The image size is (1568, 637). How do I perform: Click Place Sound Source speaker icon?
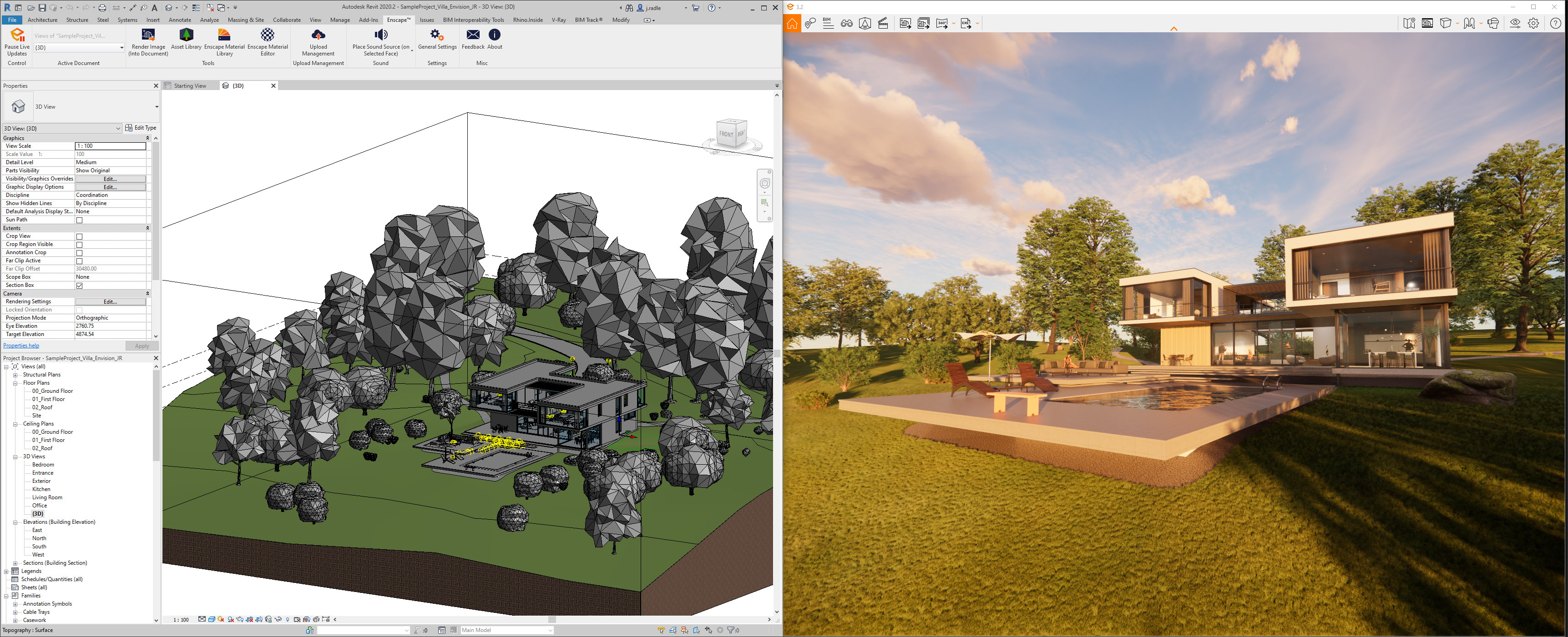[380, 35]
